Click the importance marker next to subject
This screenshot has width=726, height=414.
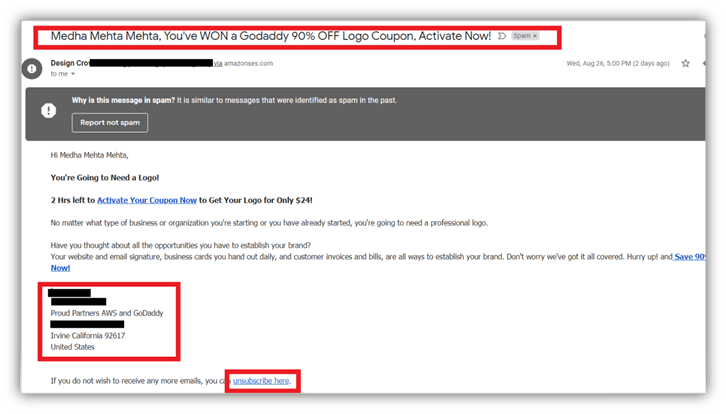pos(501,36)
